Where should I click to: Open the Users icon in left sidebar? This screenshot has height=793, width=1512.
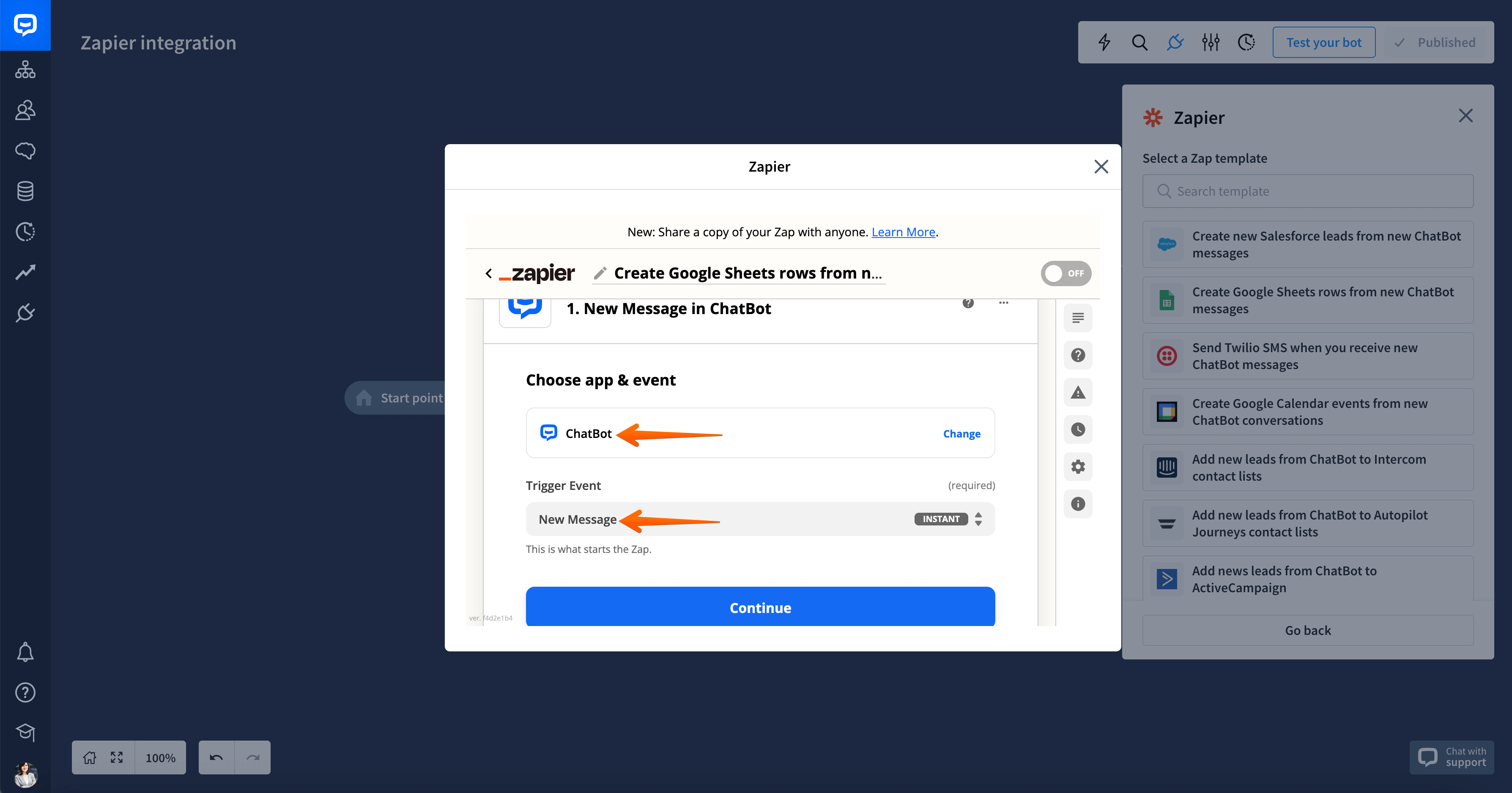(x=25, y=110)
